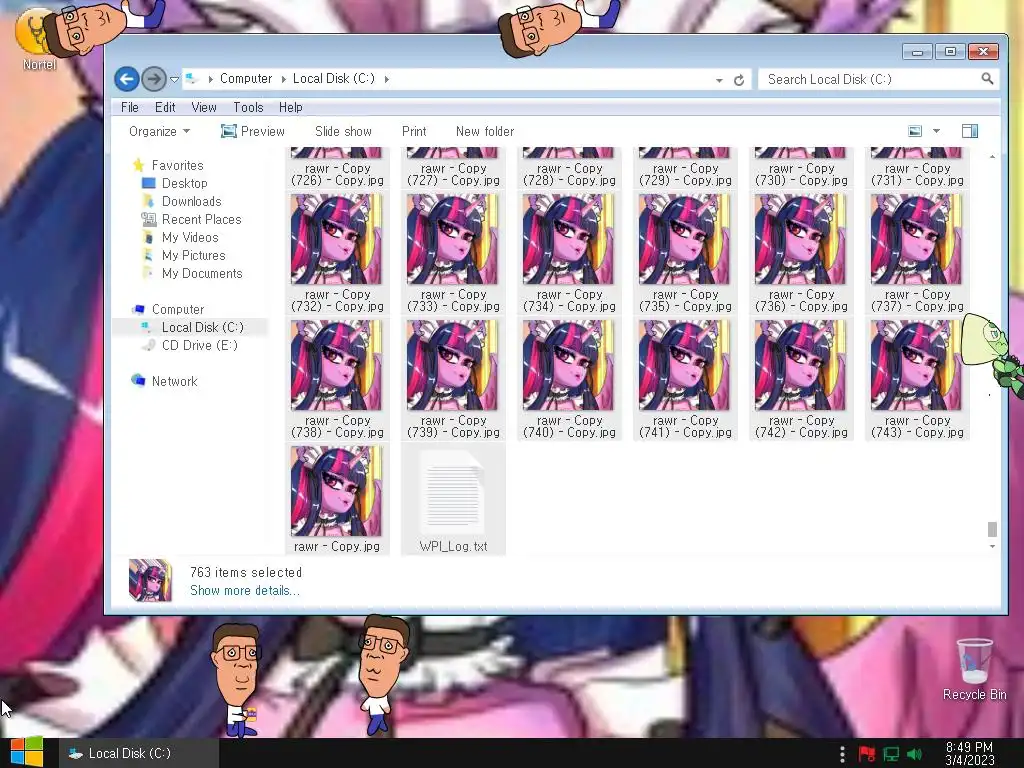The width and height of the screenshot is (1024, 768).
Task: Click the vertical scrollbar thumb
Action: pos(992,528)
